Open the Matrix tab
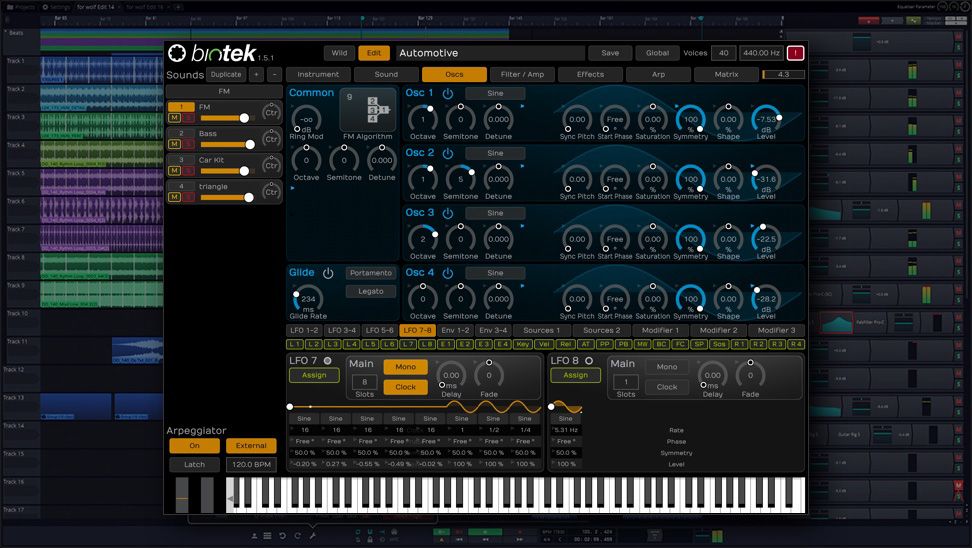 727,74
